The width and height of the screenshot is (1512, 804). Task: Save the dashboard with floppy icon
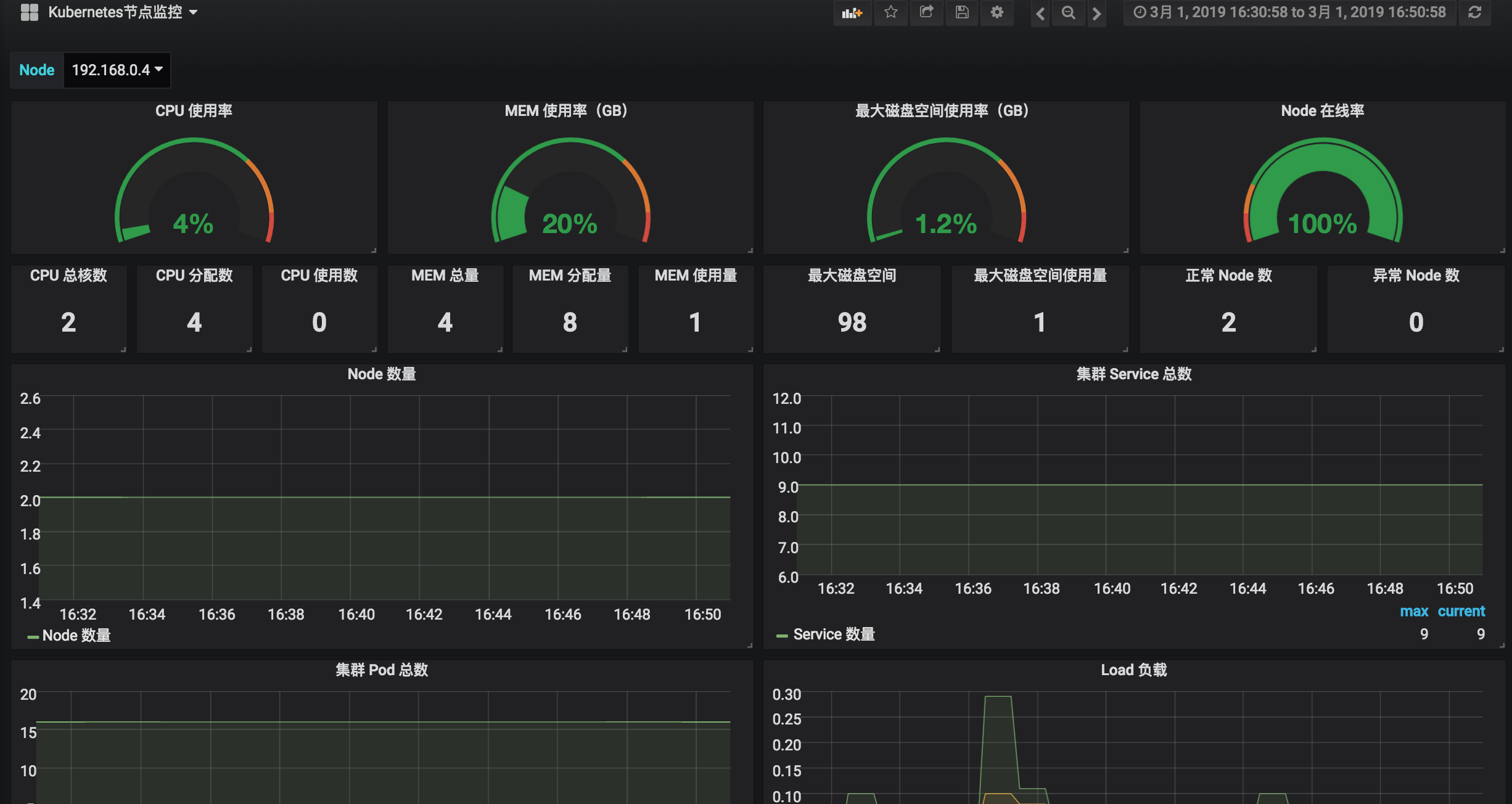coord(962,12)
